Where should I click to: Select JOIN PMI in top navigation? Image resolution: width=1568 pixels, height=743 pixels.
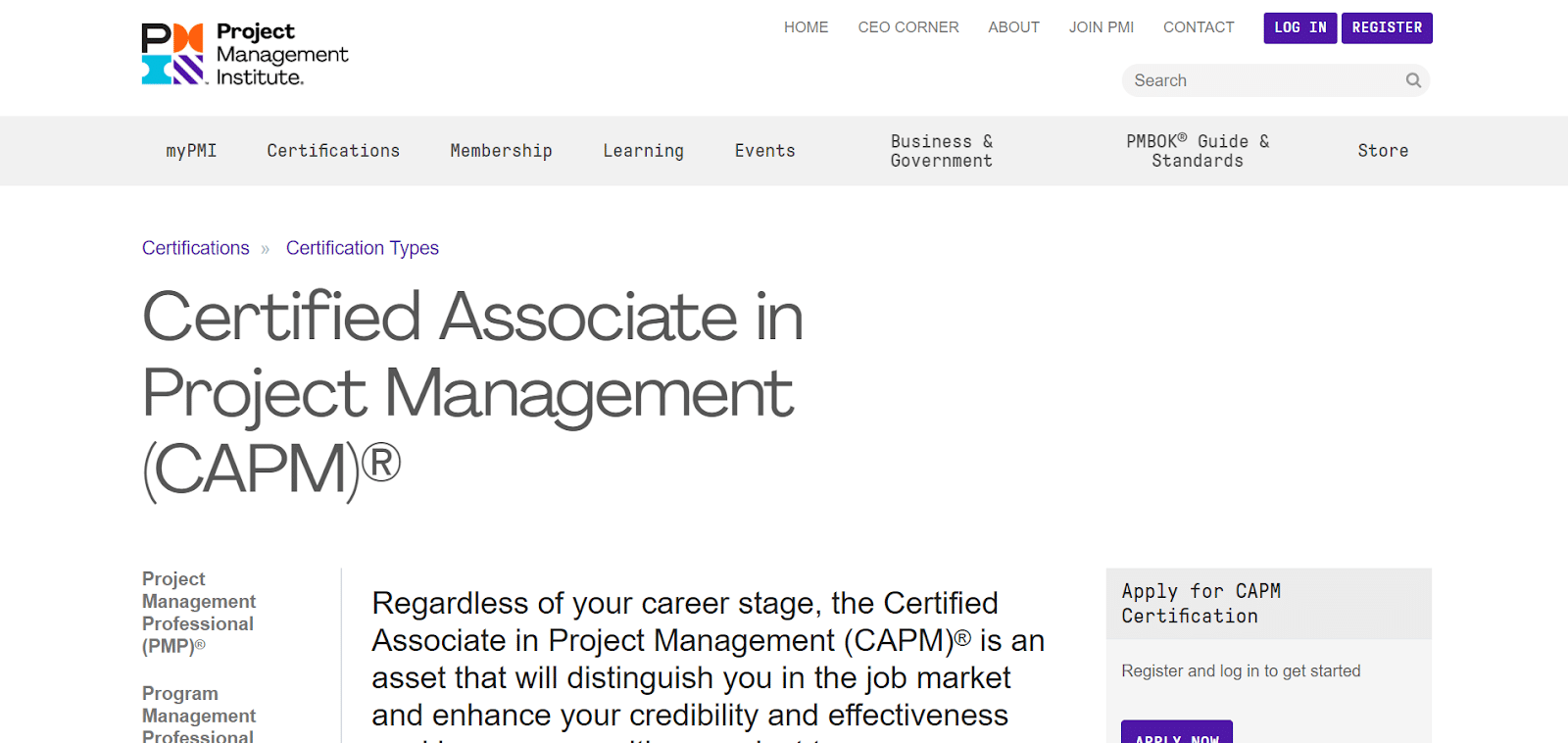pos(1102,27)
